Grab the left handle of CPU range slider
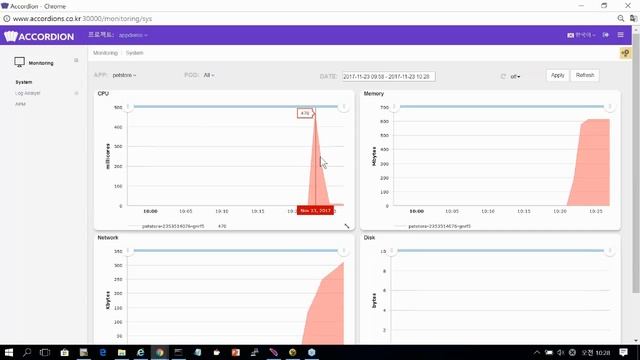 click(x=128, y=107)
